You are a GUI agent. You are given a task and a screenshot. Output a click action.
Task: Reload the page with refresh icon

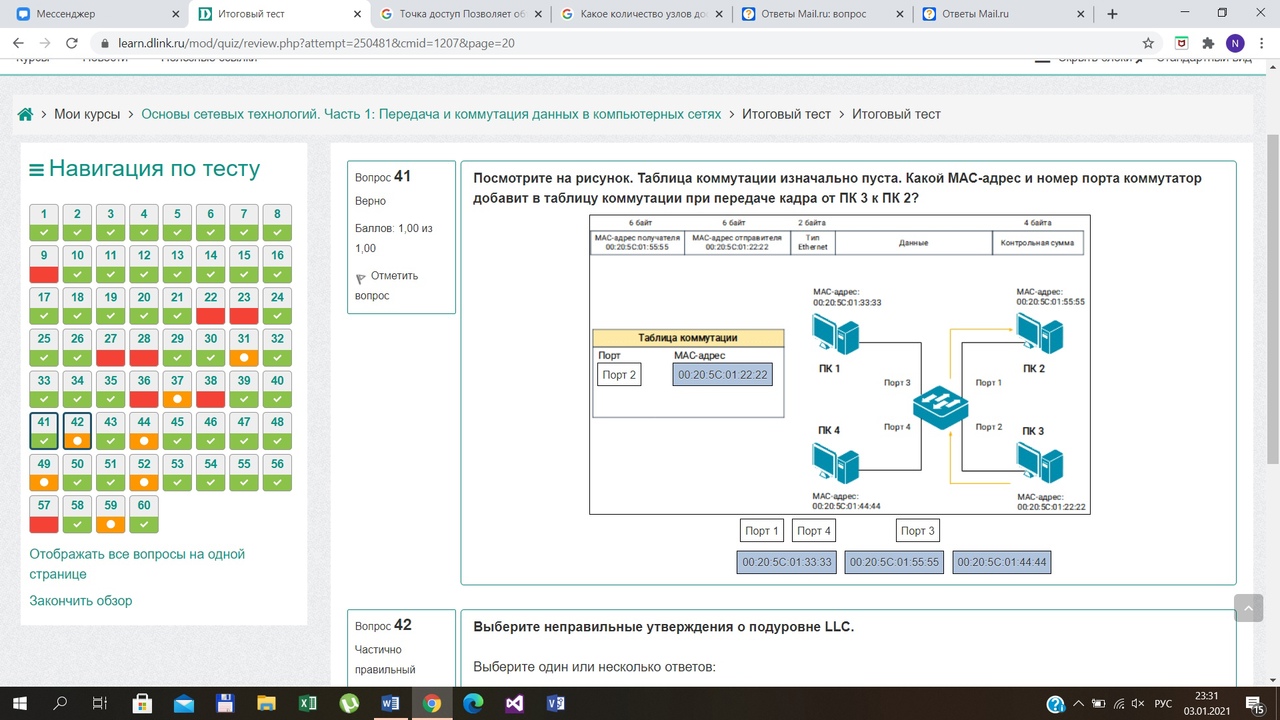71,43
